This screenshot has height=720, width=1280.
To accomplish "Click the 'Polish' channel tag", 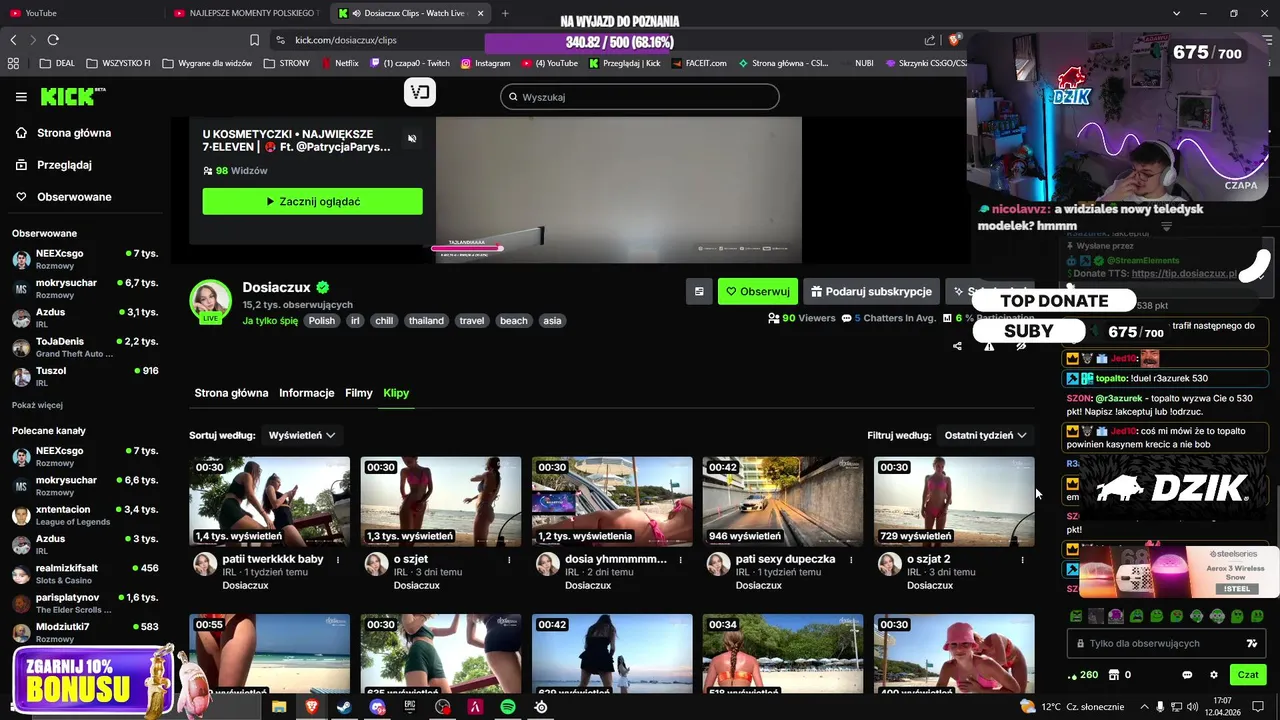I will 322,321.
